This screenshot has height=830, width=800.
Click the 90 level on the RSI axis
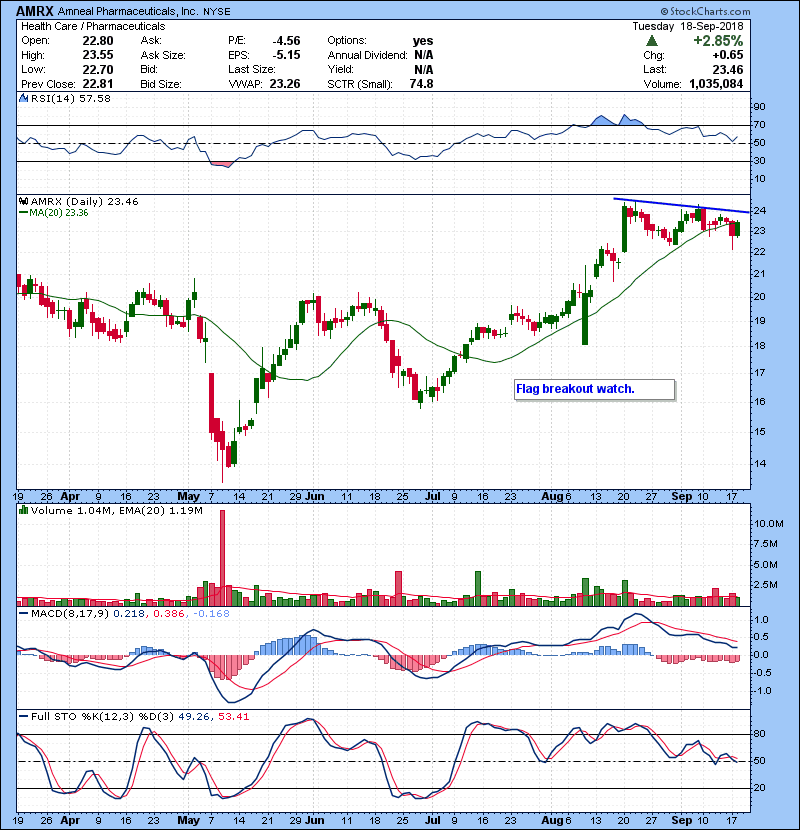(x=759, y=107)
